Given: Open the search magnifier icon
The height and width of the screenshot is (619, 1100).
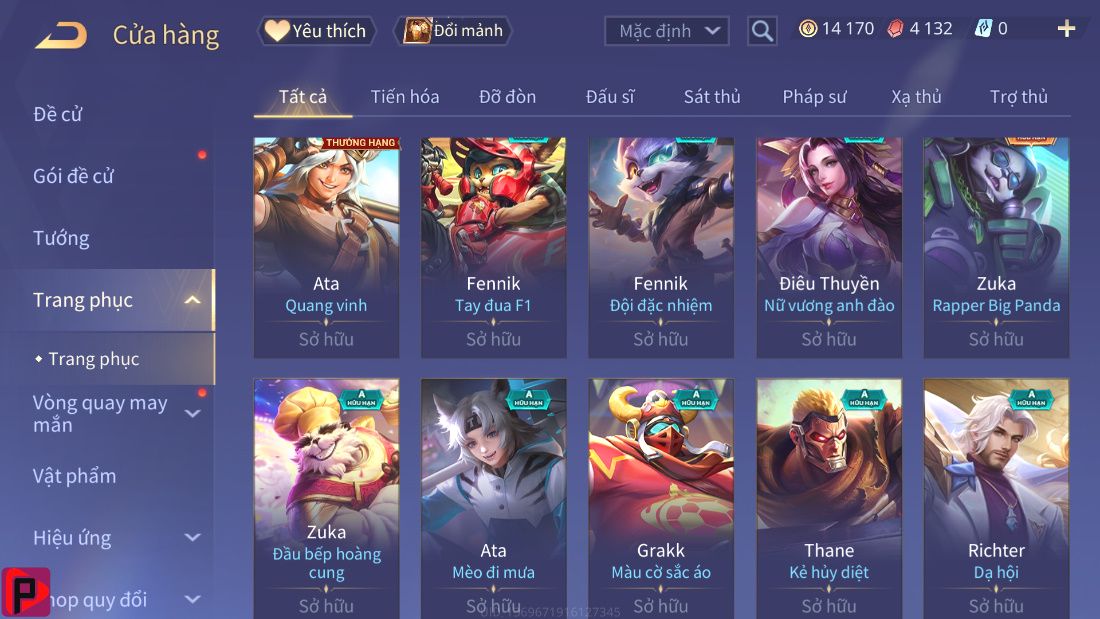Looking at the screenshot, I should [x=762, y=31].
